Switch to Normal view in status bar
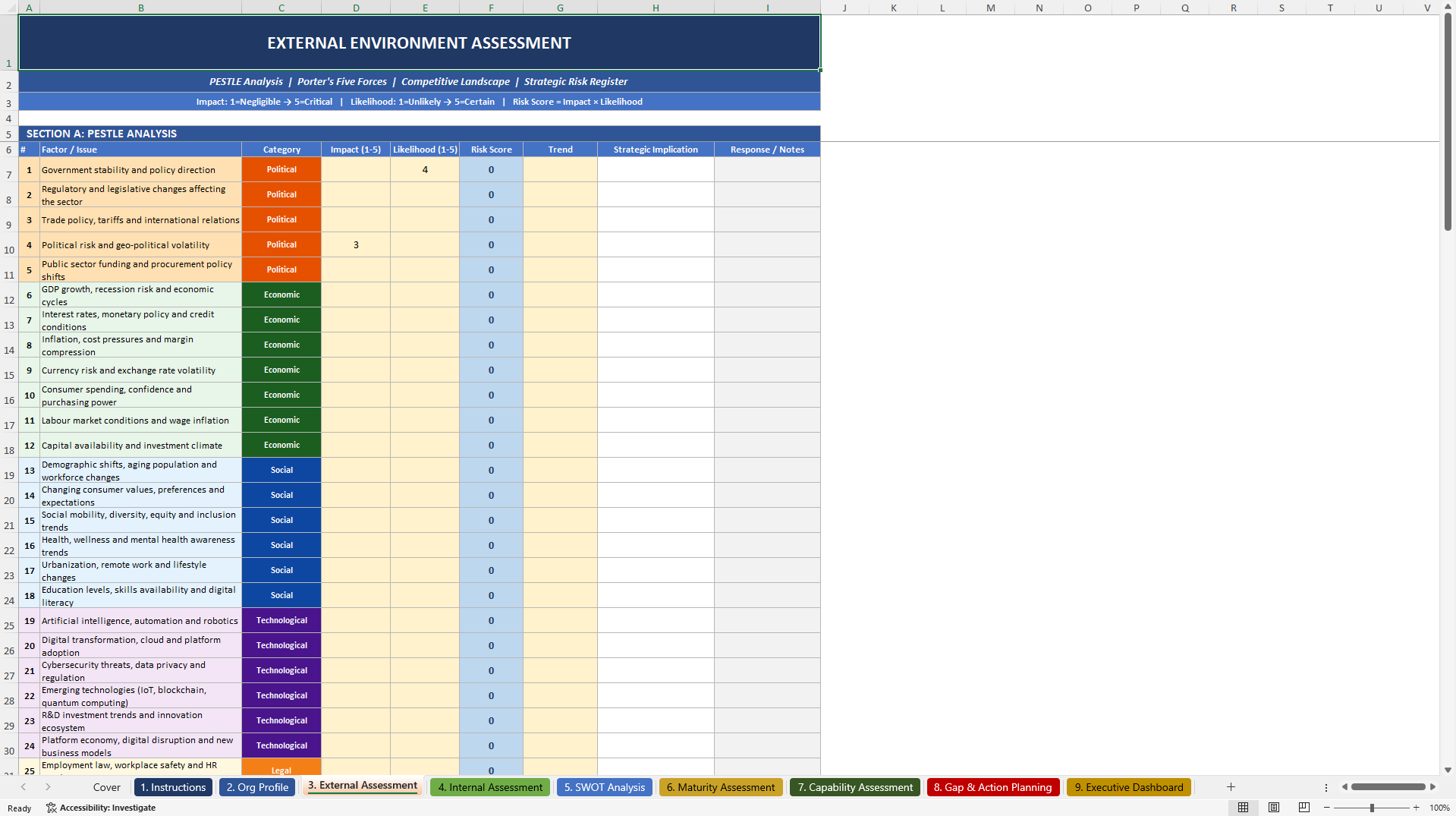Viewport: 1456px width, 816px height. click(x=1243, y=808)
